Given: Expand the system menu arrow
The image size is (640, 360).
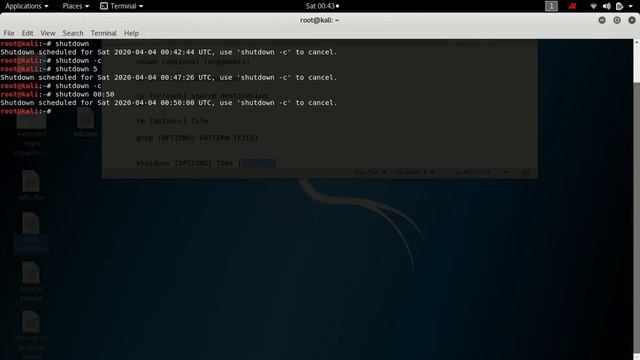Looking at the screenshot, I should 630,6.
